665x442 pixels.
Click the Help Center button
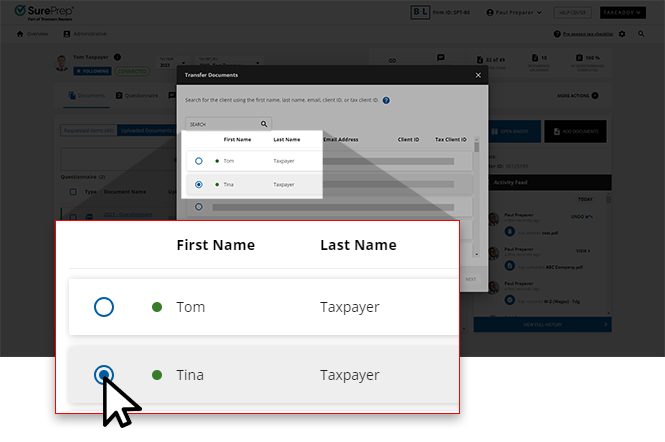tap(573, 13)
